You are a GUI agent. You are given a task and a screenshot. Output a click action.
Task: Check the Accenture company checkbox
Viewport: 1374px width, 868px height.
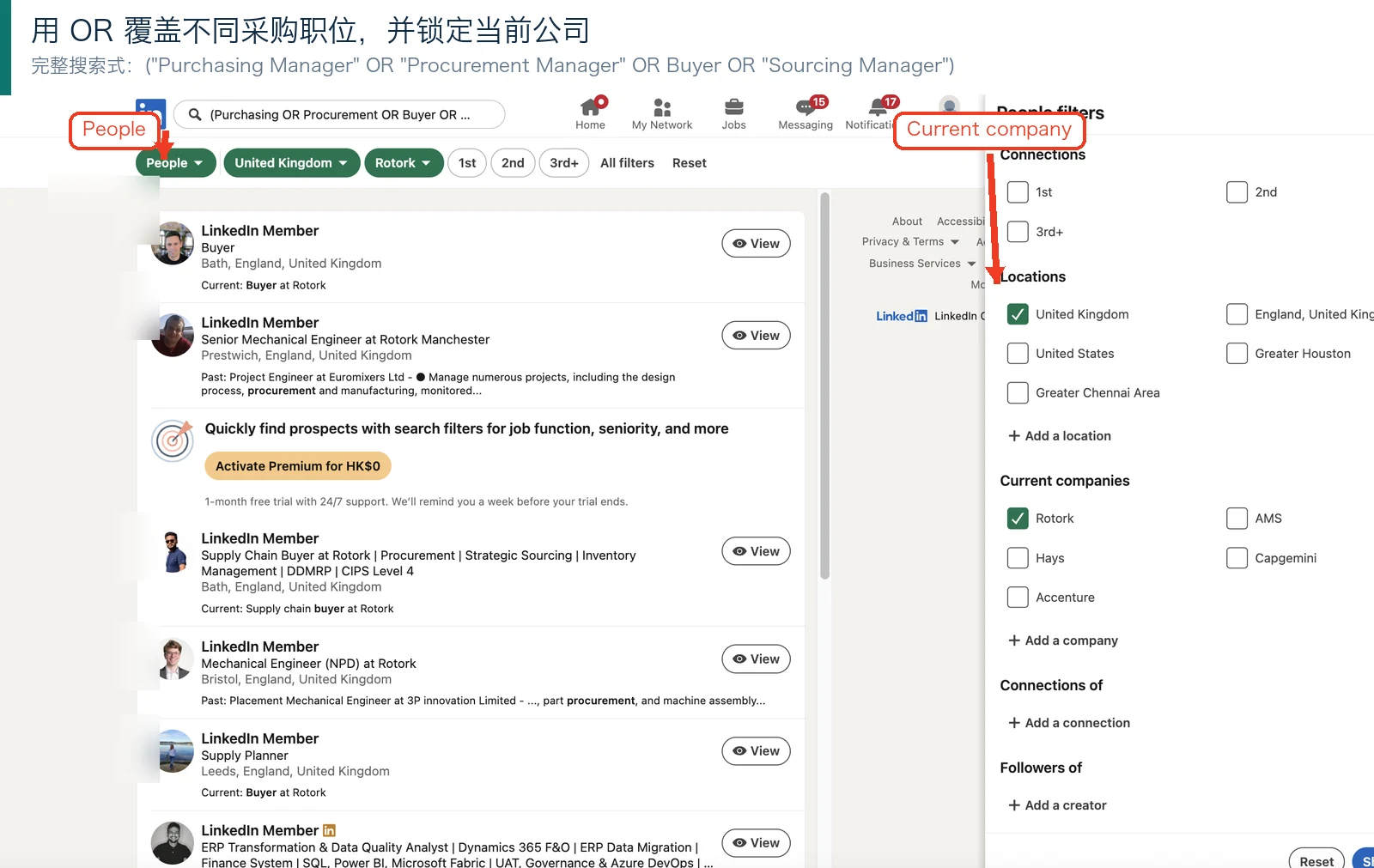click(x=1018, y=598)
